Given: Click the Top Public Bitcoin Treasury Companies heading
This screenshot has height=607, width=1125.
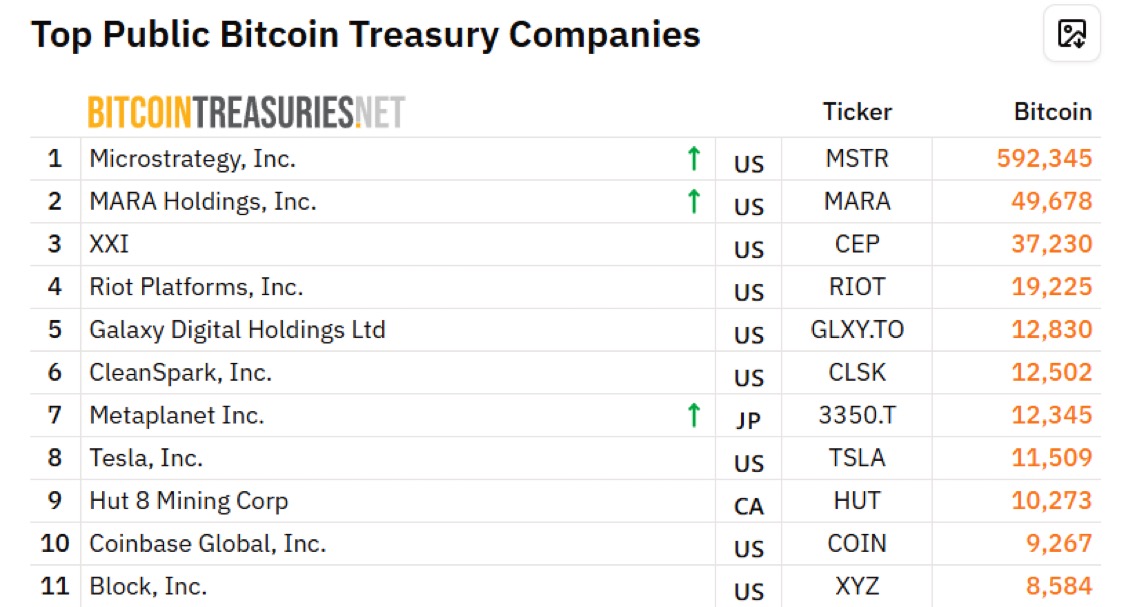Looking at the screenshot, I should click(366, 35).
